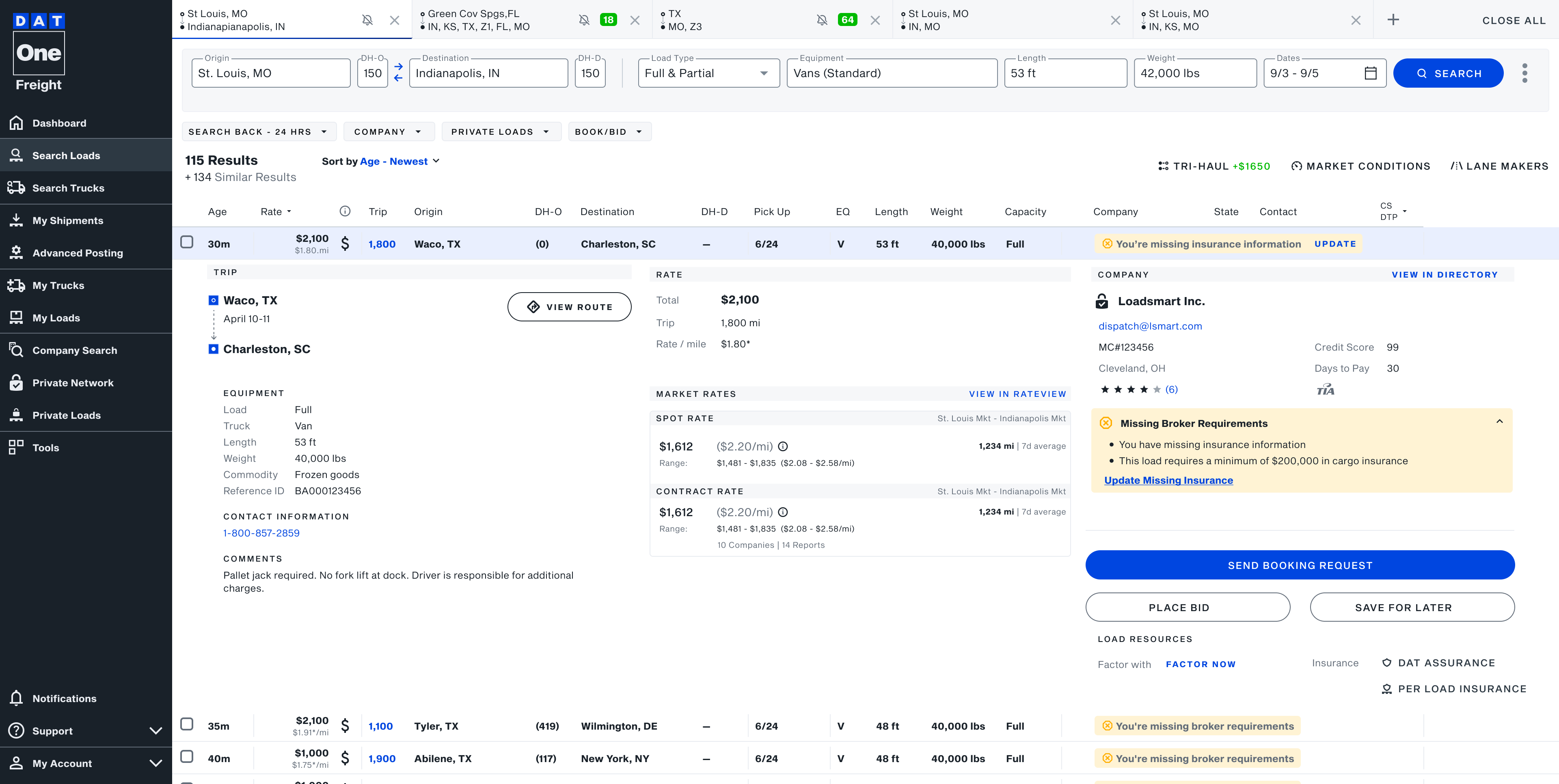
Task: Click the info icon next to Rate column
Action: click(x=345, y=211)
